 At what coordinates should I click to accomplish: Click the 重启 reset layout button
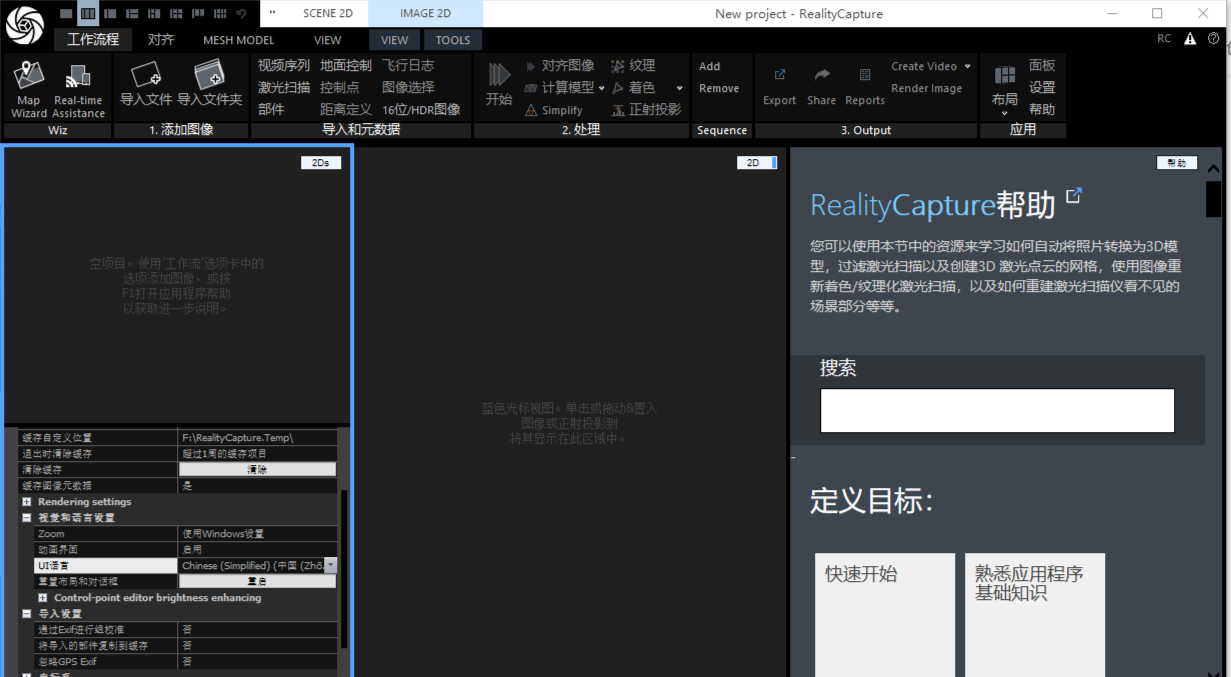point(257,582)
